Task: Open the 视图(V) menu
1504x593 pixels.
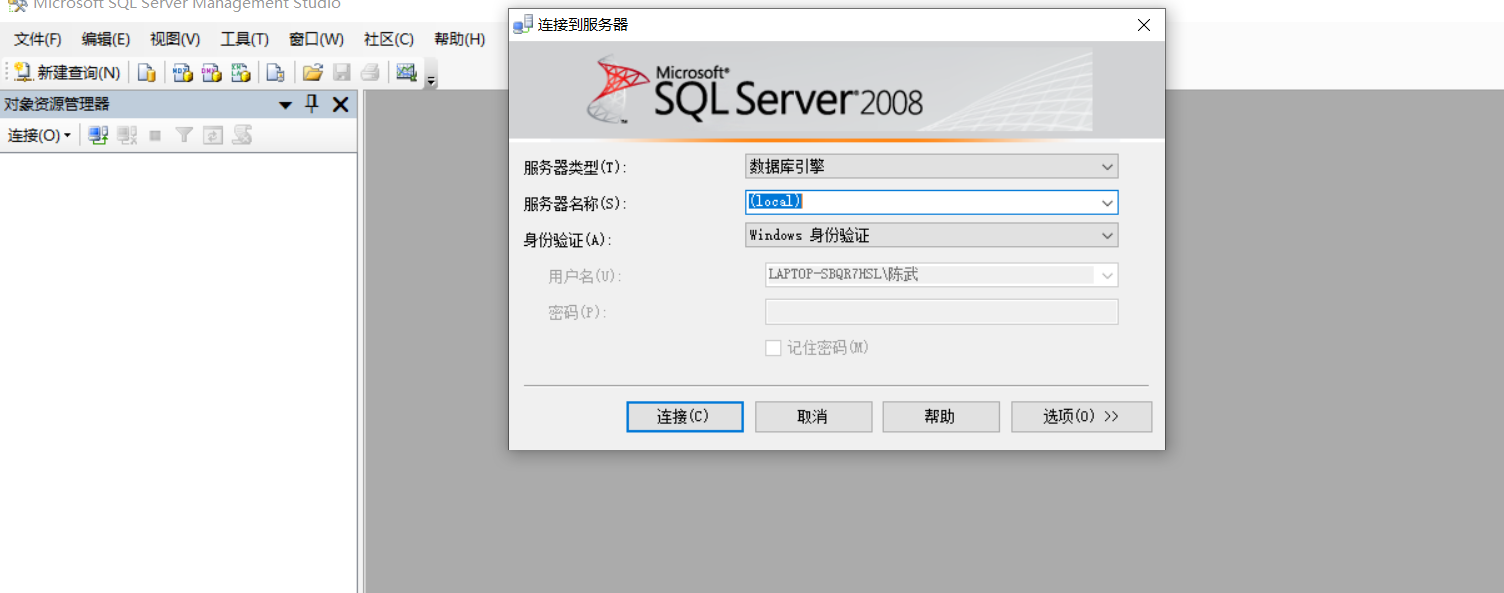Action: [175, 39]
